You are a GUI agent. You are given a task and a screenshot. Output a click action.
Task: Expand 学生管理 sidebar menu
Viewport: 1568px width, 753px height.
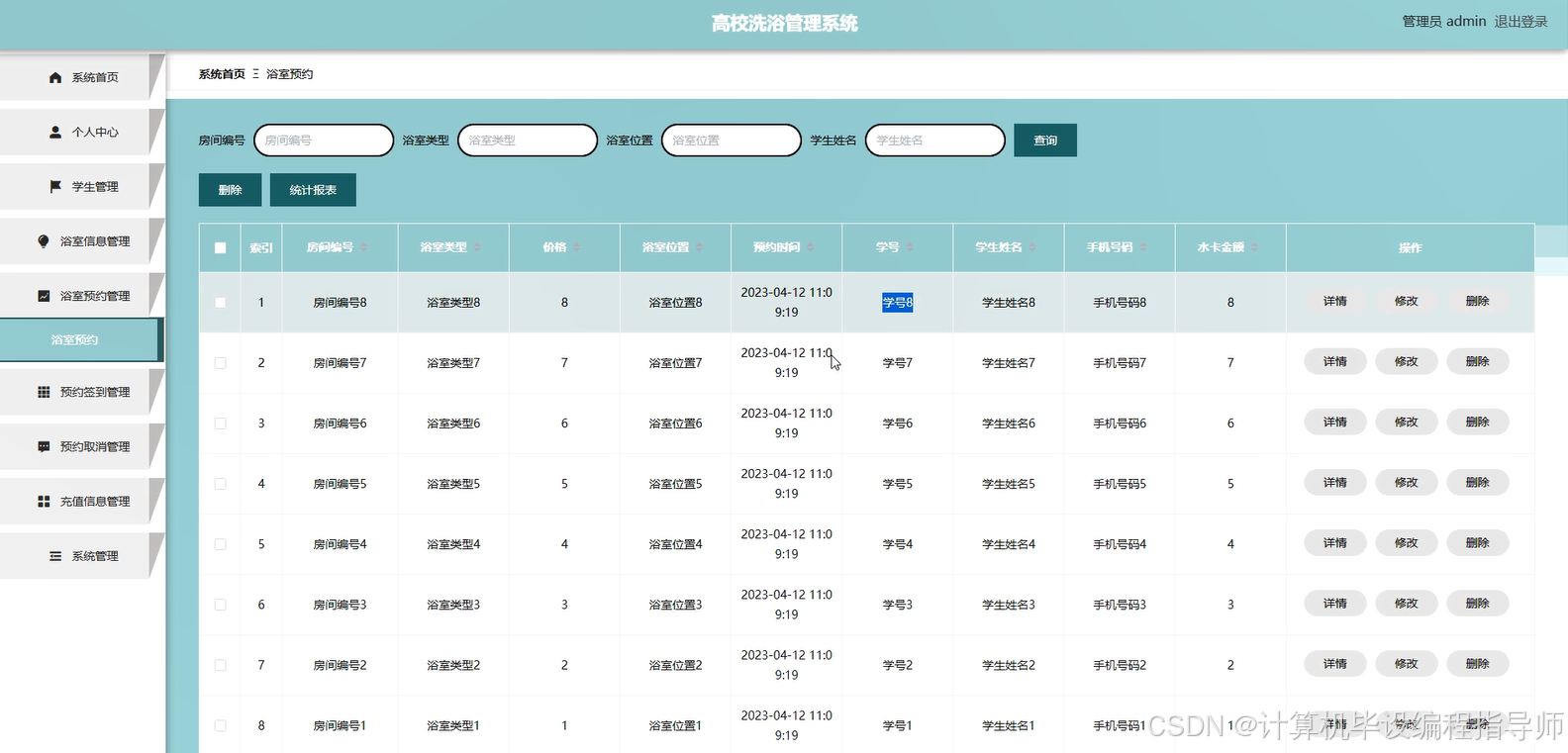[81, 186]
